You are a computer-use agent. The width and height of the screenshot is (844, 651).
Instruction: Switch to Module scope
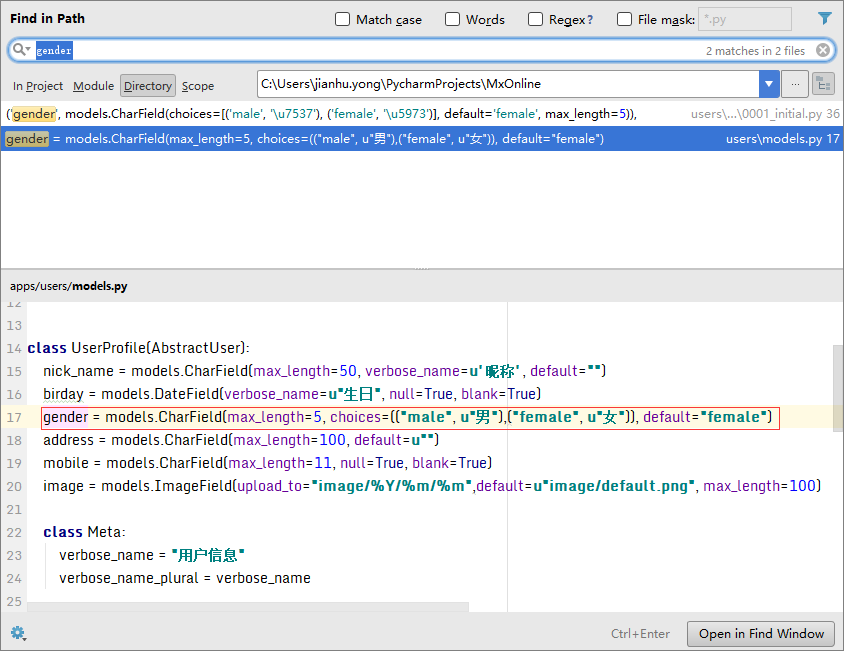(93, 86)
